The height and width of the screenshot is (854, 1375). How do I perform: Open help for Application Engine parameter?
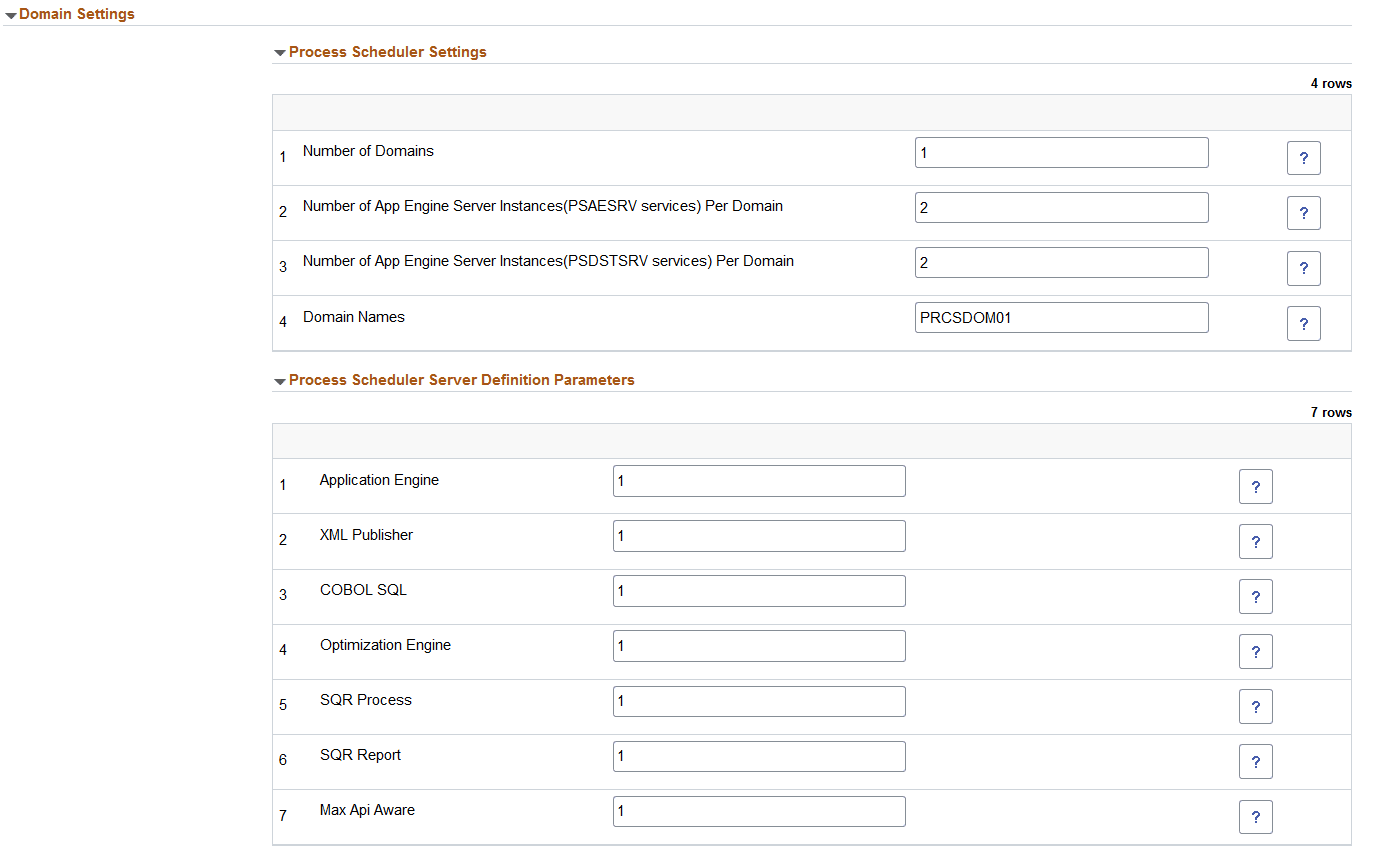point(1255,486)
